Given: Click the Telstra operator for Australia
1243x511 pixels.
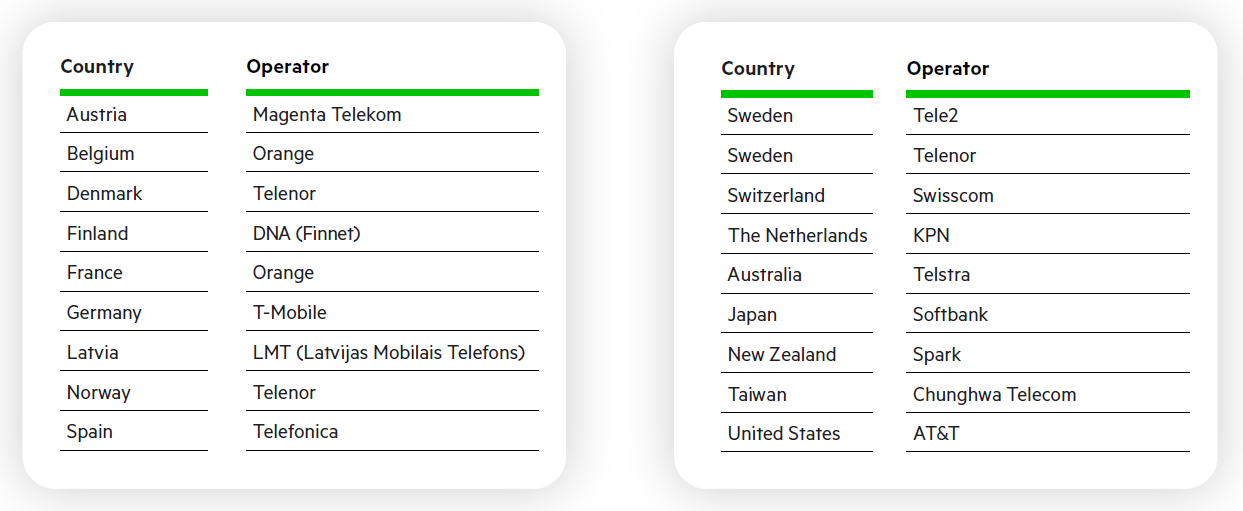Looking at the screenshot, I should click(x=941, y=275).
